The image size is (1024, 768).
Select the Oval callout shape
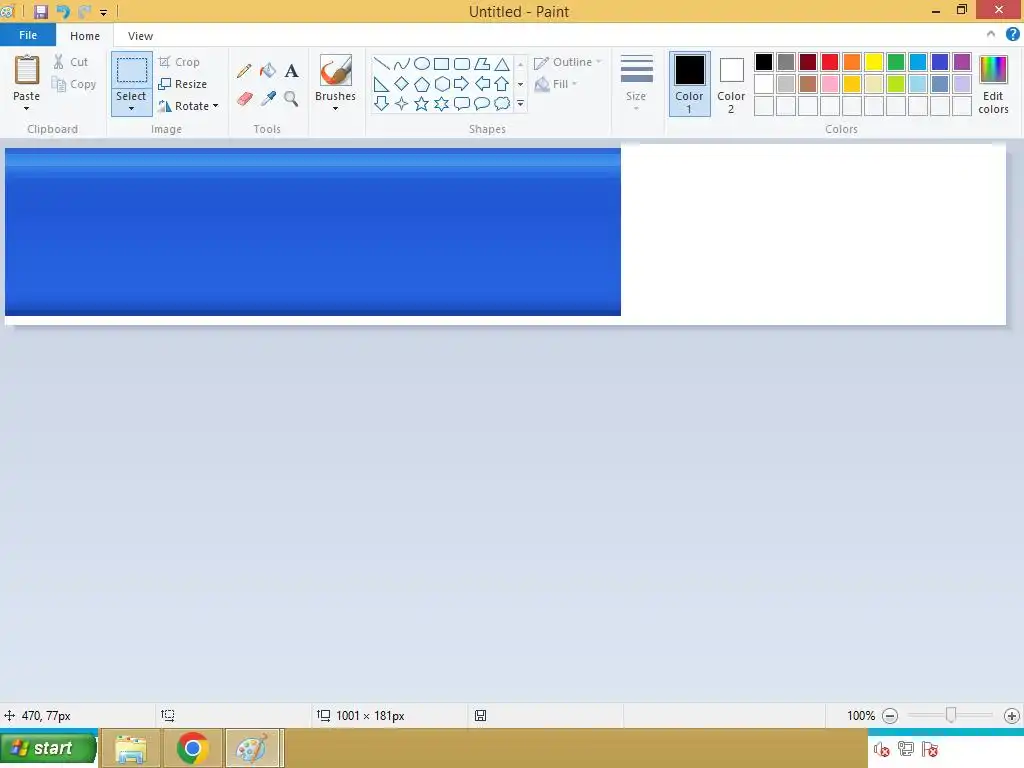point(482,103)
